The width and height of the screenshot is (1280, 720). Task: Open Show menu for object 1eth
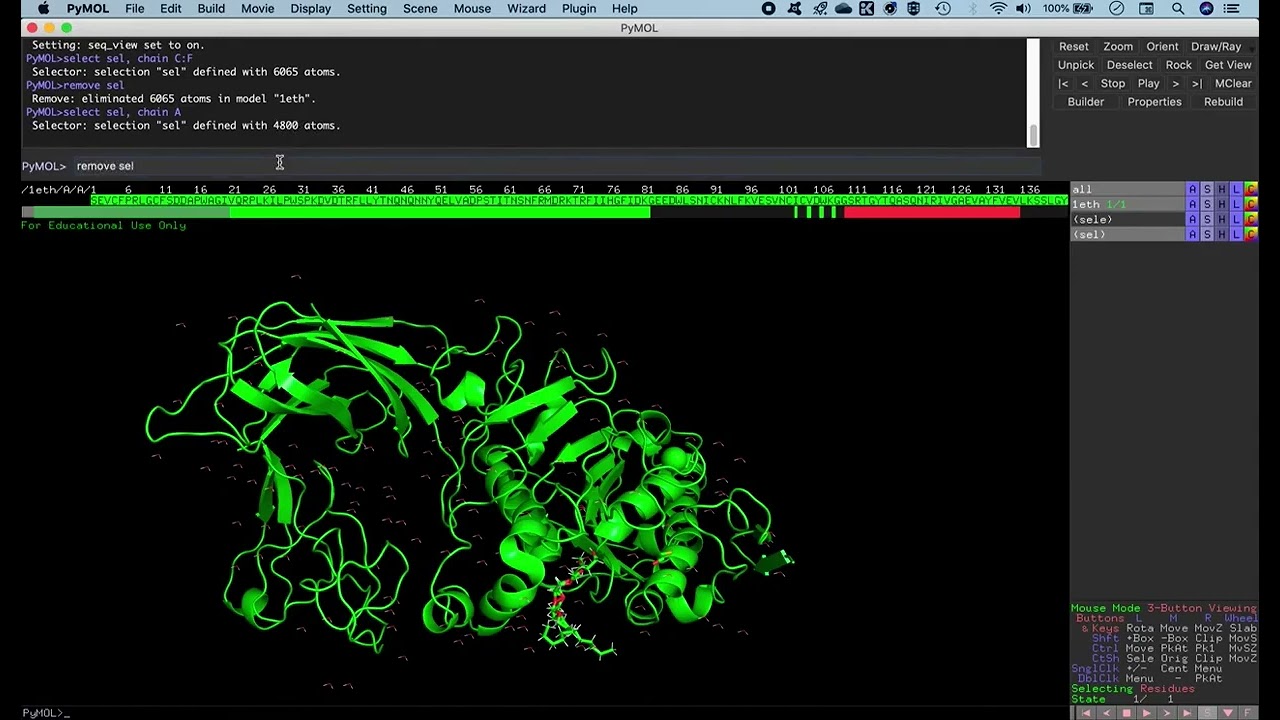click(1207, 204)
